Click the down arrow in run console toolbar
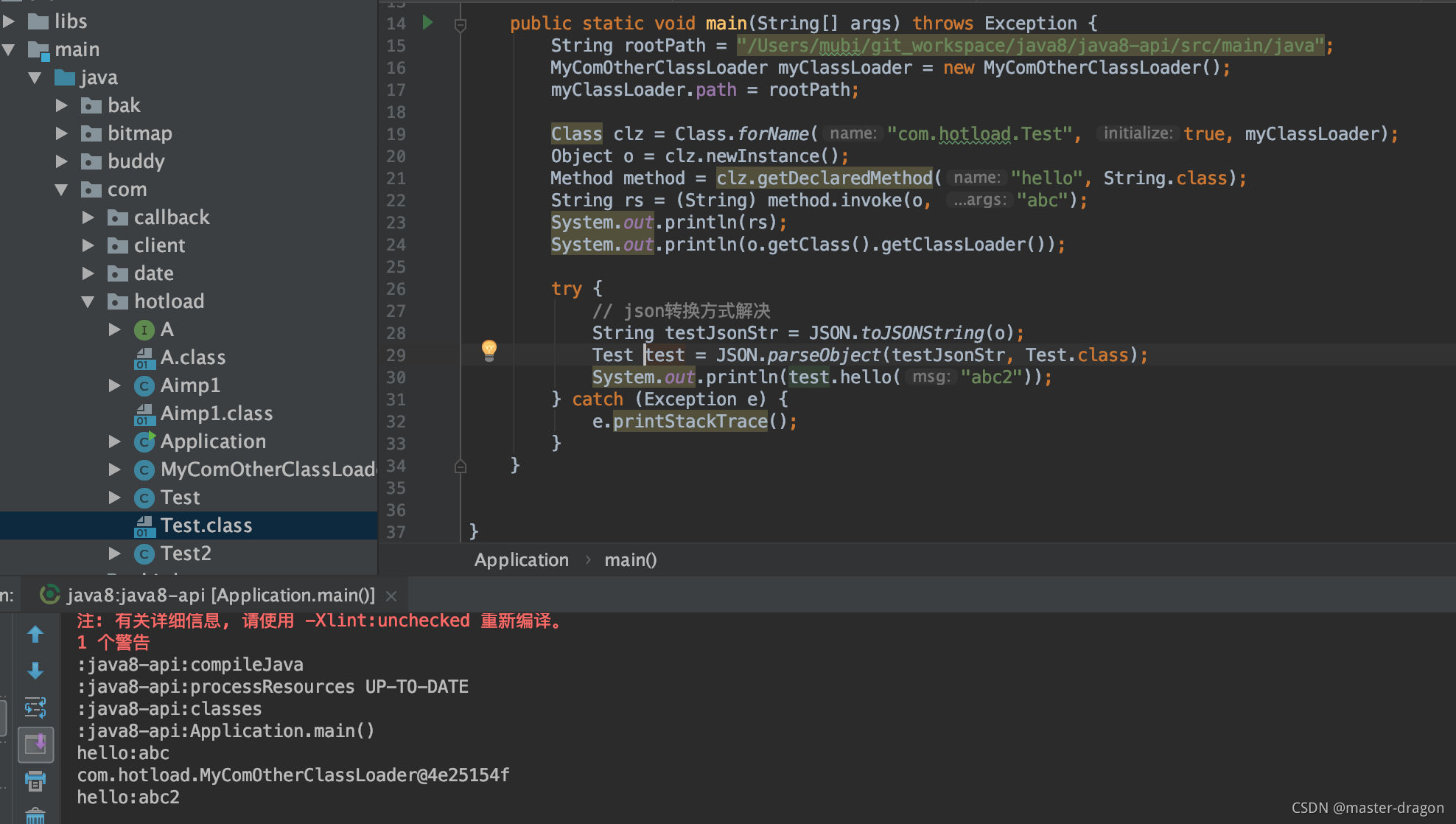Viewport: 1456px width, 824px height. coord(35,671)
